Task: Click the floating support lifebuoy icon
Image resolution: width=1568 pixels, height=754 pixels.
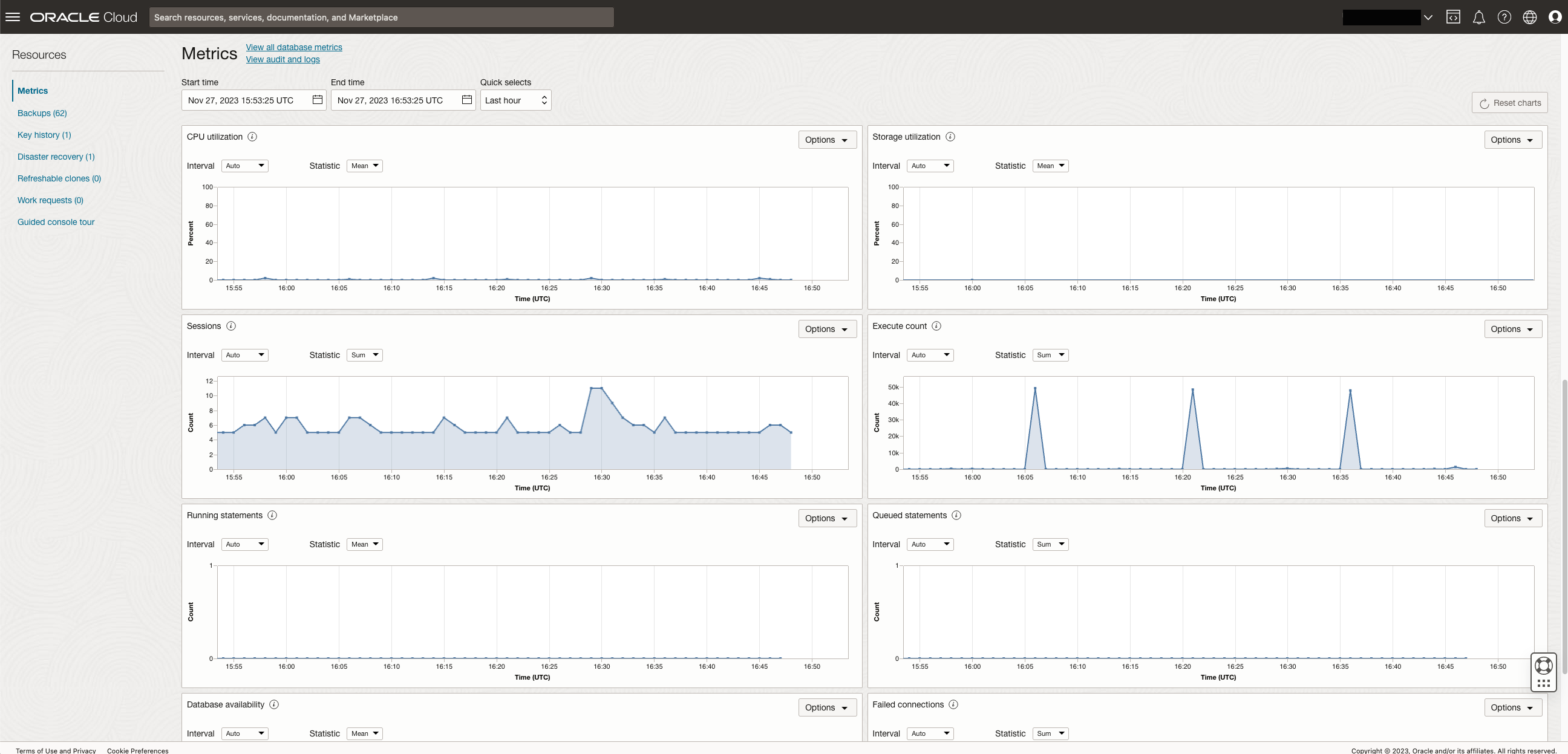Action: (1544, 665)
